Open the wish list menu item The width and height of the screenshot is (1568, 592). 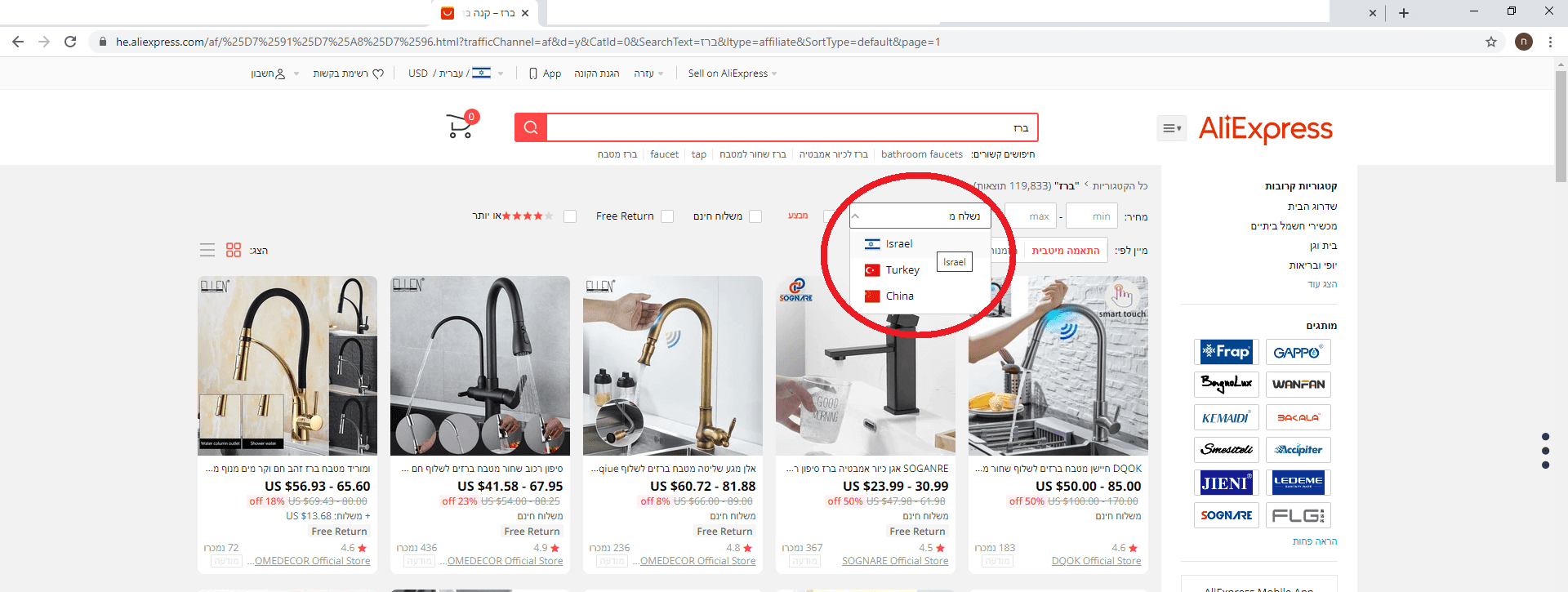(x=348, y=73)
